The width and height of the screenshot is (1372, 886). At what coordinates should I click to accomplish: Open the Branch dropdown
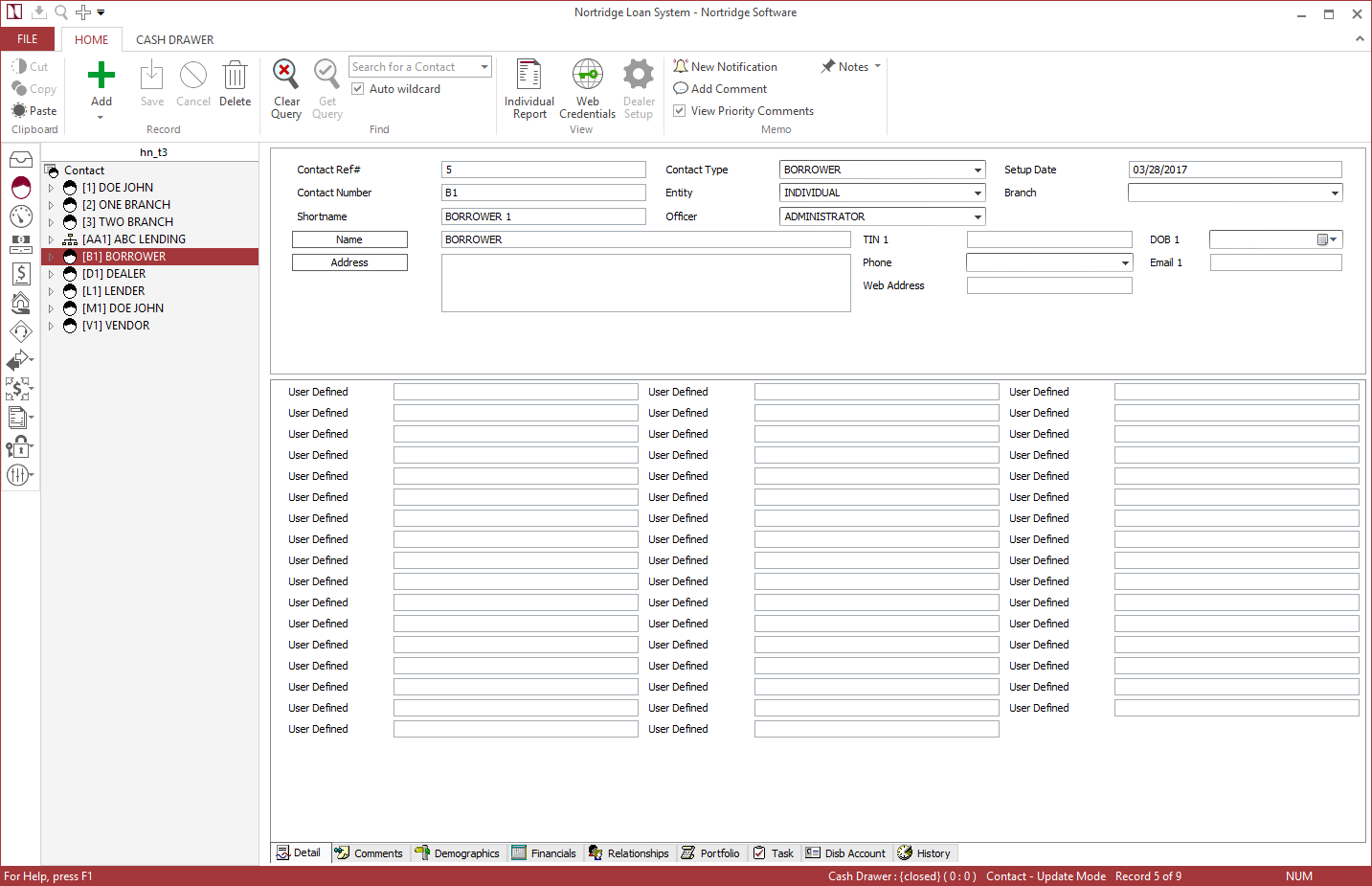1335,193
